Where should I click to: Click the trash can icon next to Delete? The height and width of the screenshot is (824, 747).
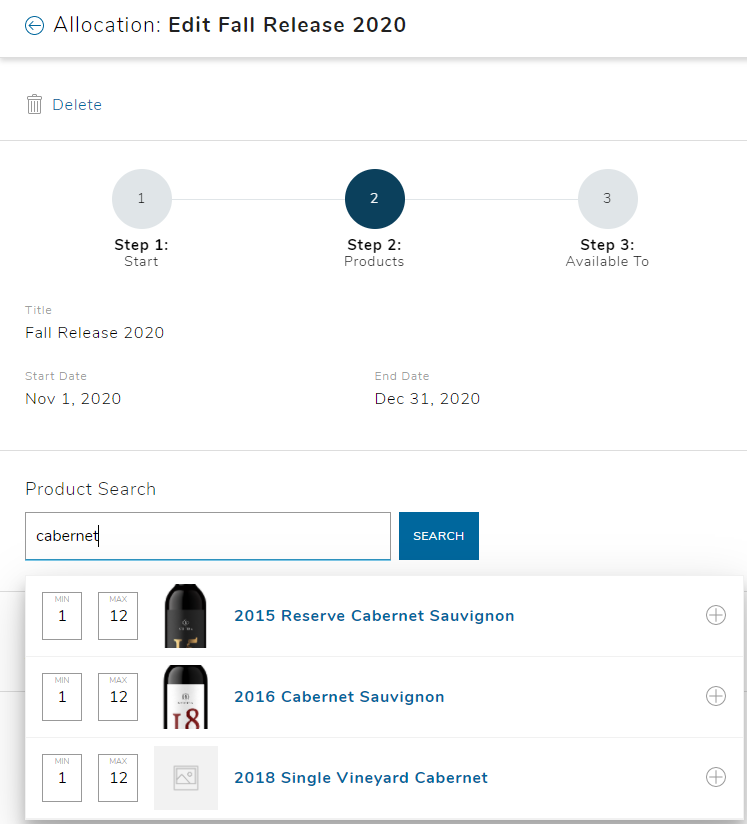[34, 103]
